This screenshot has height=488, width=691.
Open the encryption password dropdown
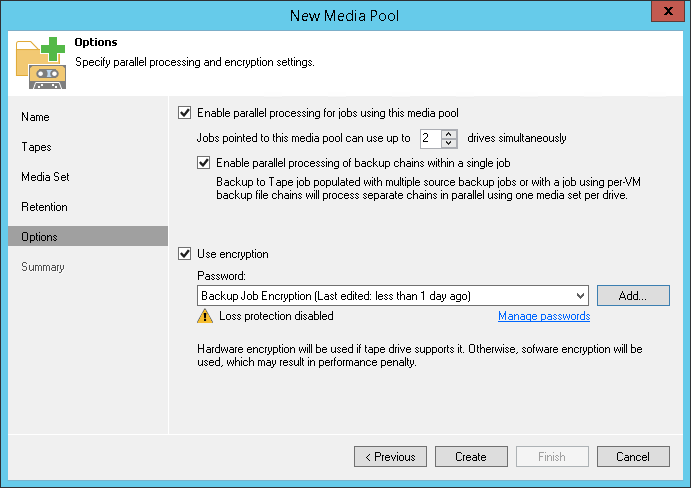click(x=581, y=295)
